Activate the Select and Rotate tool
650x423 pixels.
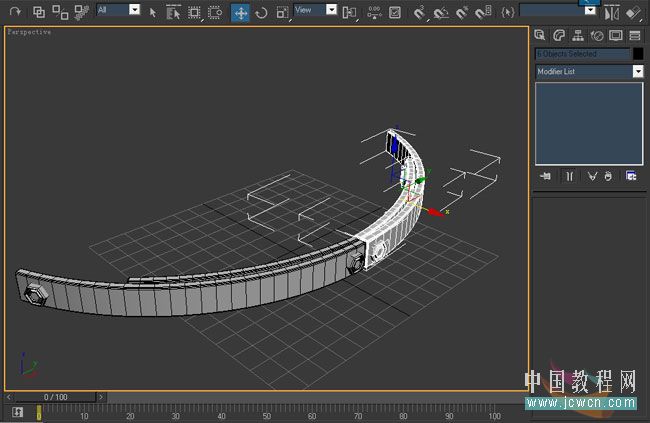(x=261, y=13)
